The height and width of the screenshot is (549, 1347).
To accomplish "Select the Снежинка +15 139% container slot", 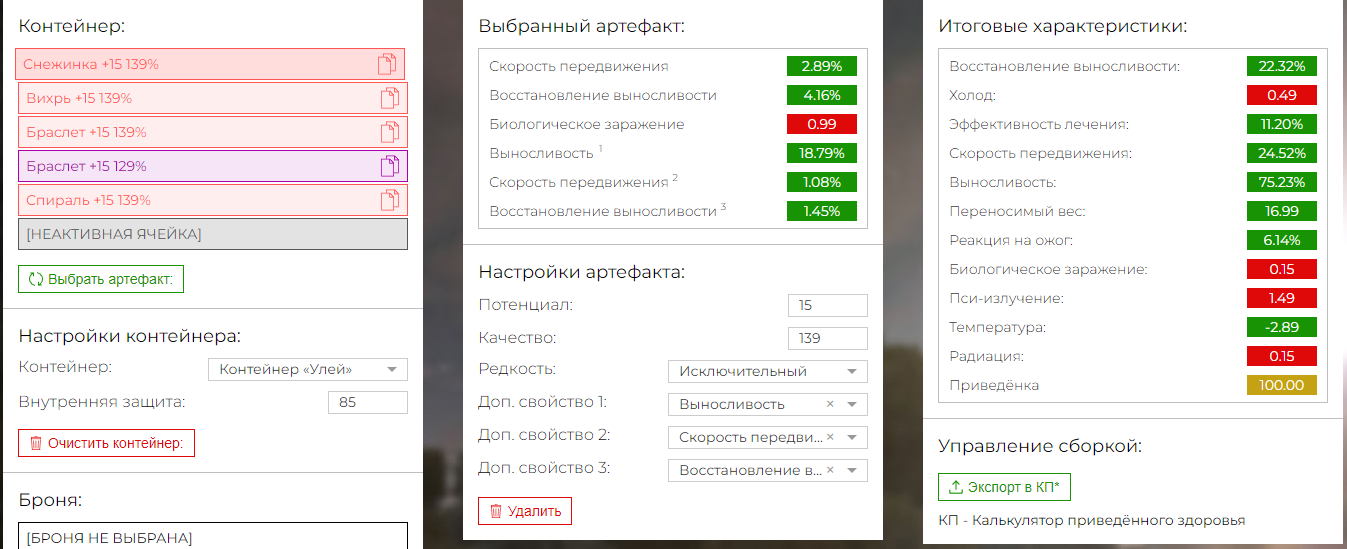I will [210, 64].
